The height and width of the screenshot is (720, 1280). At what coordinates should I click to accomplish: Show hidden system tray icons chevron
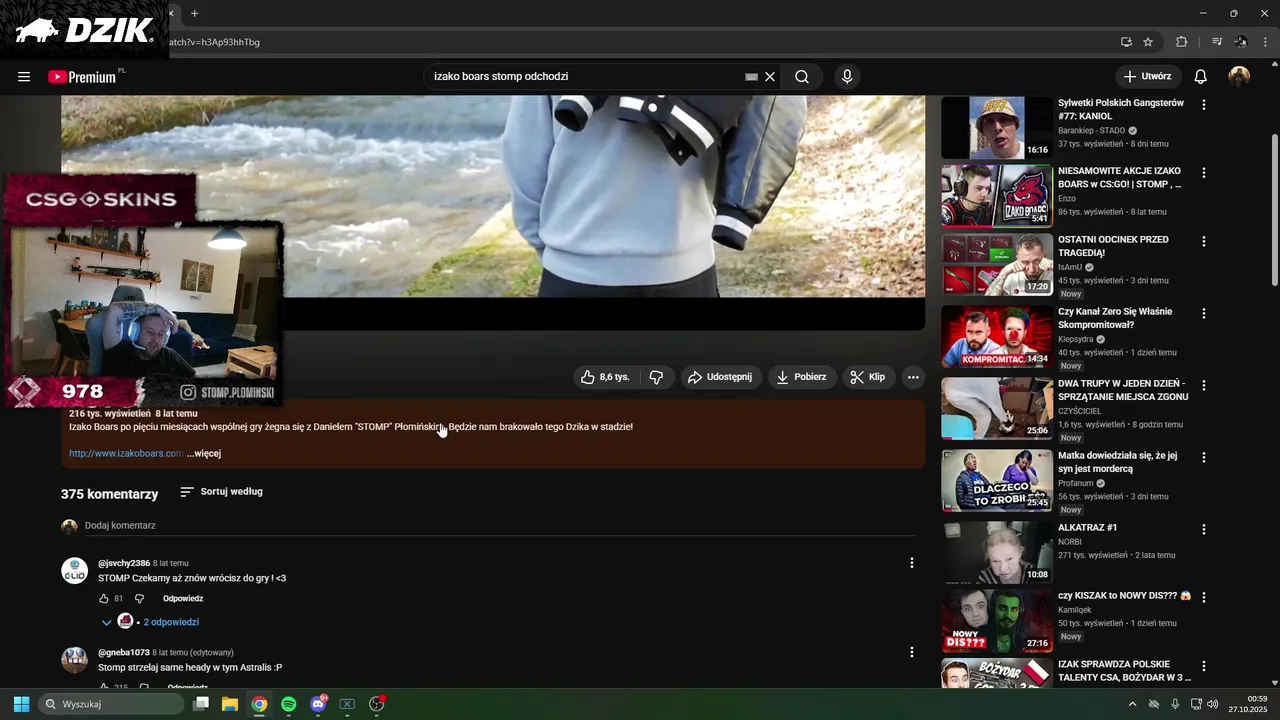(x=1132, y=704)
